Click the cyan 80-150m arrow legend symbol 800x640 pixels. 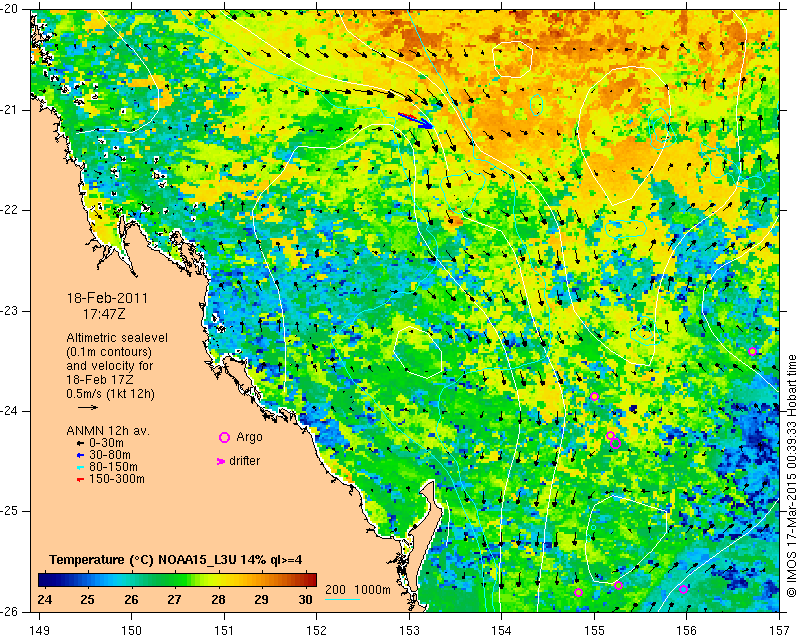pos(79,467)
